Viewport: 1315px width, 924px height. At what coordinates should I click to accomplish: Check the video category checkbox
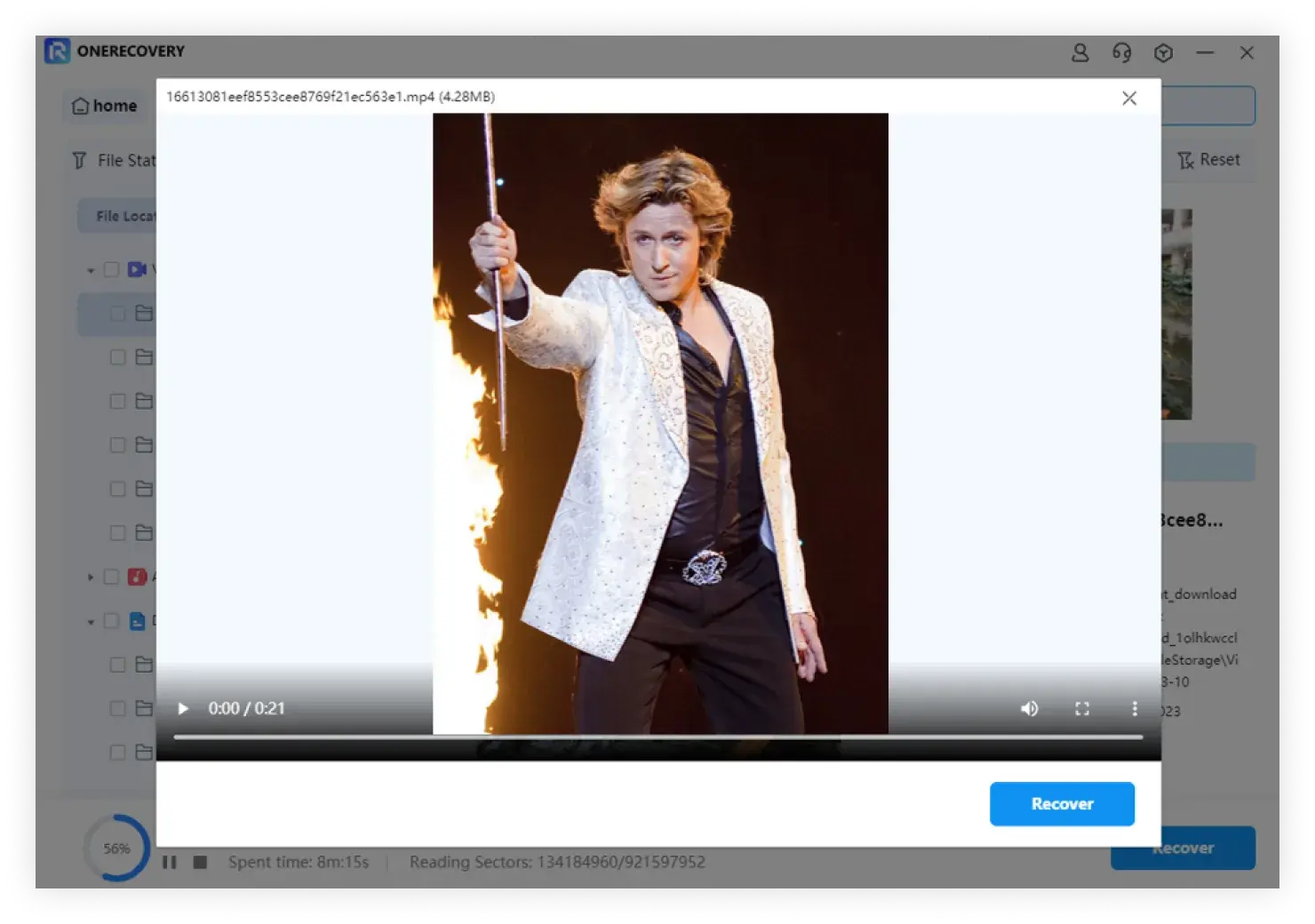pyautogui.click(x=111, y=269)
